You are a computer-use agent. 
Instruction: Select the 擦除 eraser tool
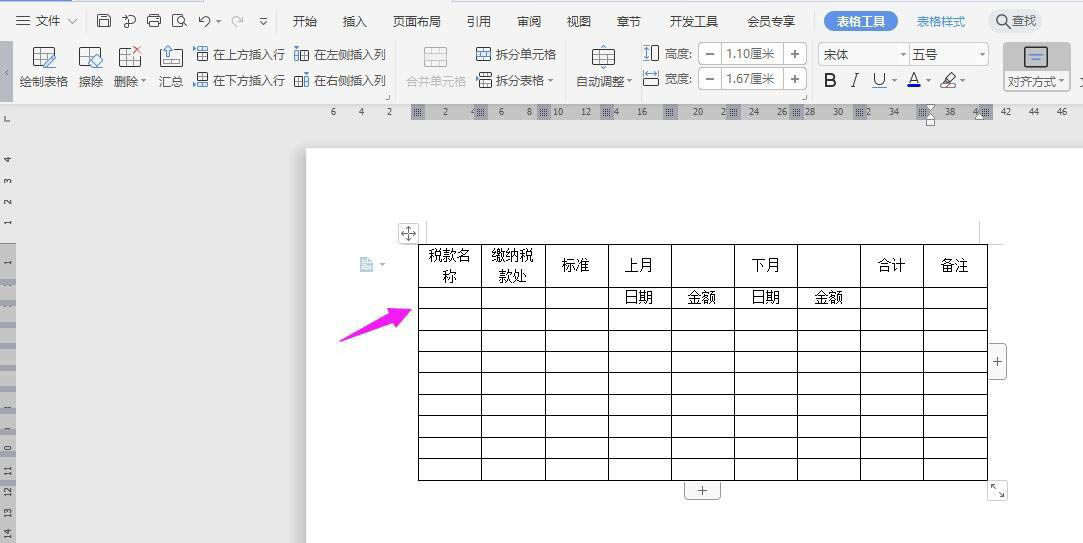tap(90, 67)
